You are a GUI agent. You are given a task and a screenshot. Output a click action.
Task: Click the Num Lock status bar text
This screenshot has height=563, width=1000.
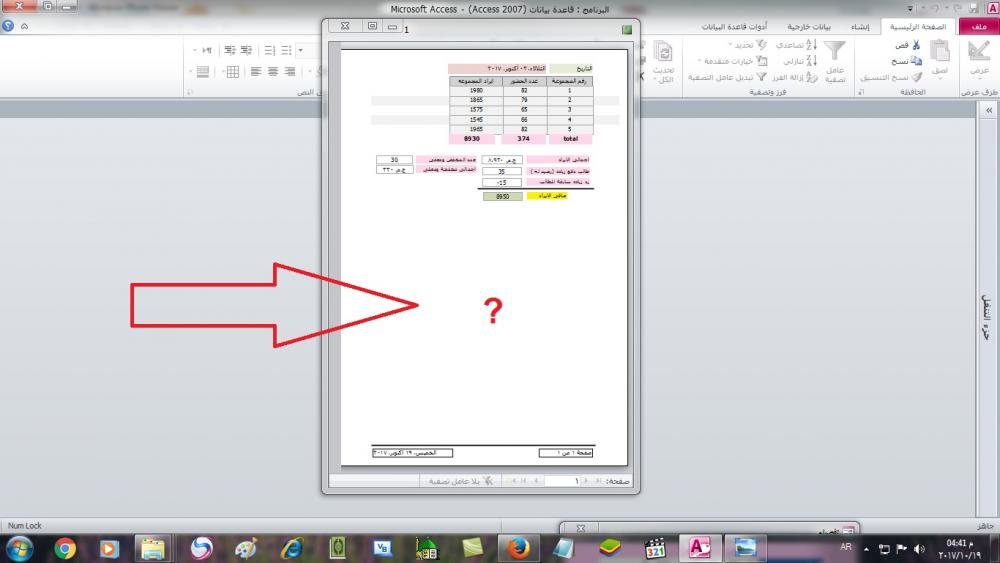pyautogui.click(x=25, y=525)
